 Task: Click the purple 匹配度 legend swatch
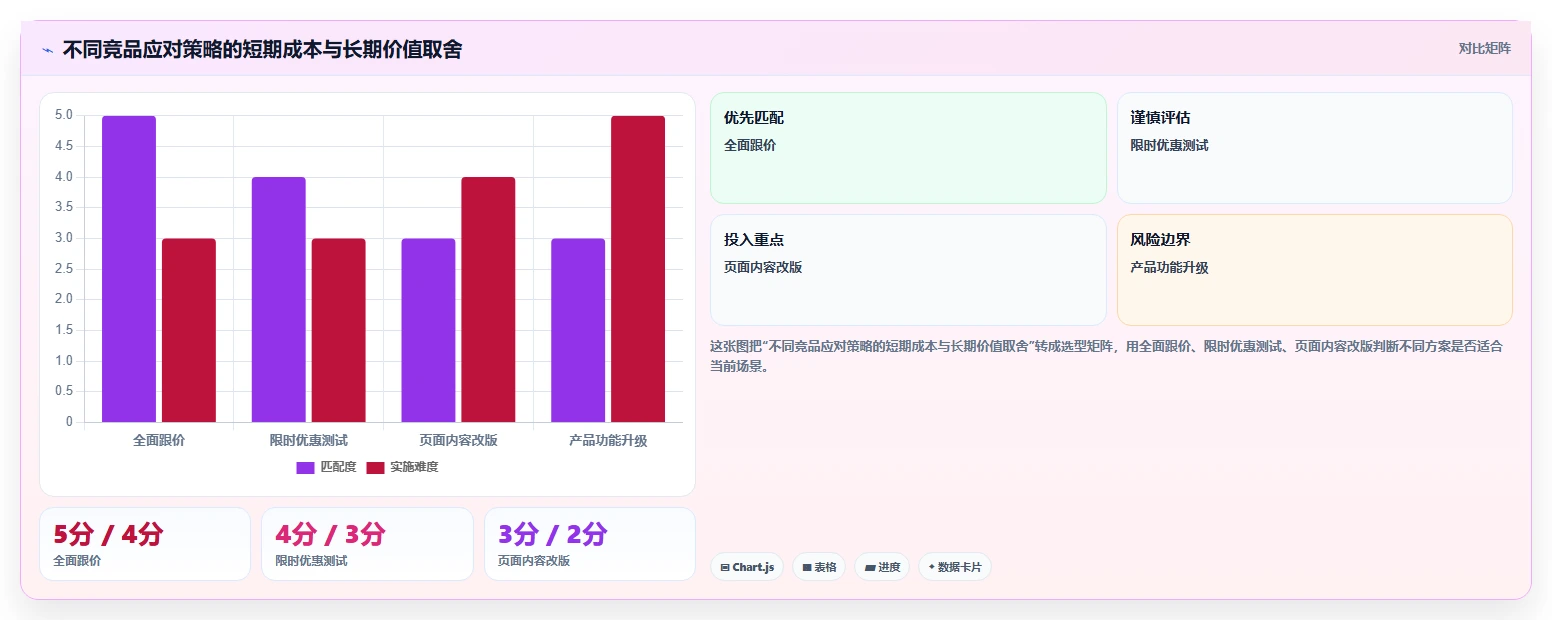coord(306,467)
